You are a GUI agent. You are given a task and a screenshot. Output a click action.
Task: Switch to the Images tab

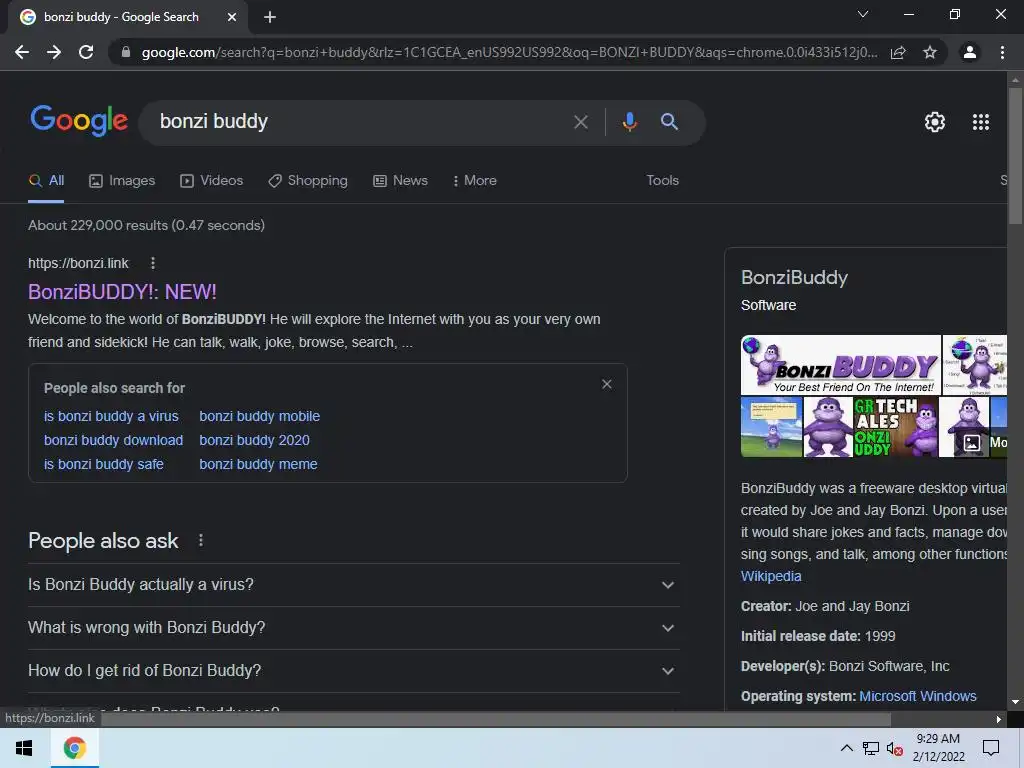[x=122, y=181]
